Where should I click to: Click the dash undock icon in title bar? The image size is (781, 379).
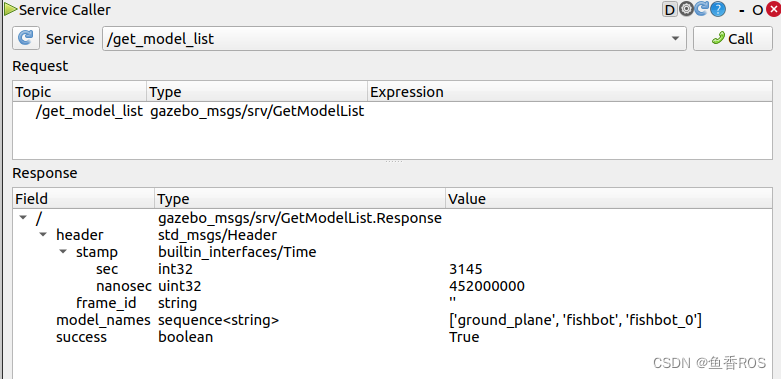click(x=742, y=10)
